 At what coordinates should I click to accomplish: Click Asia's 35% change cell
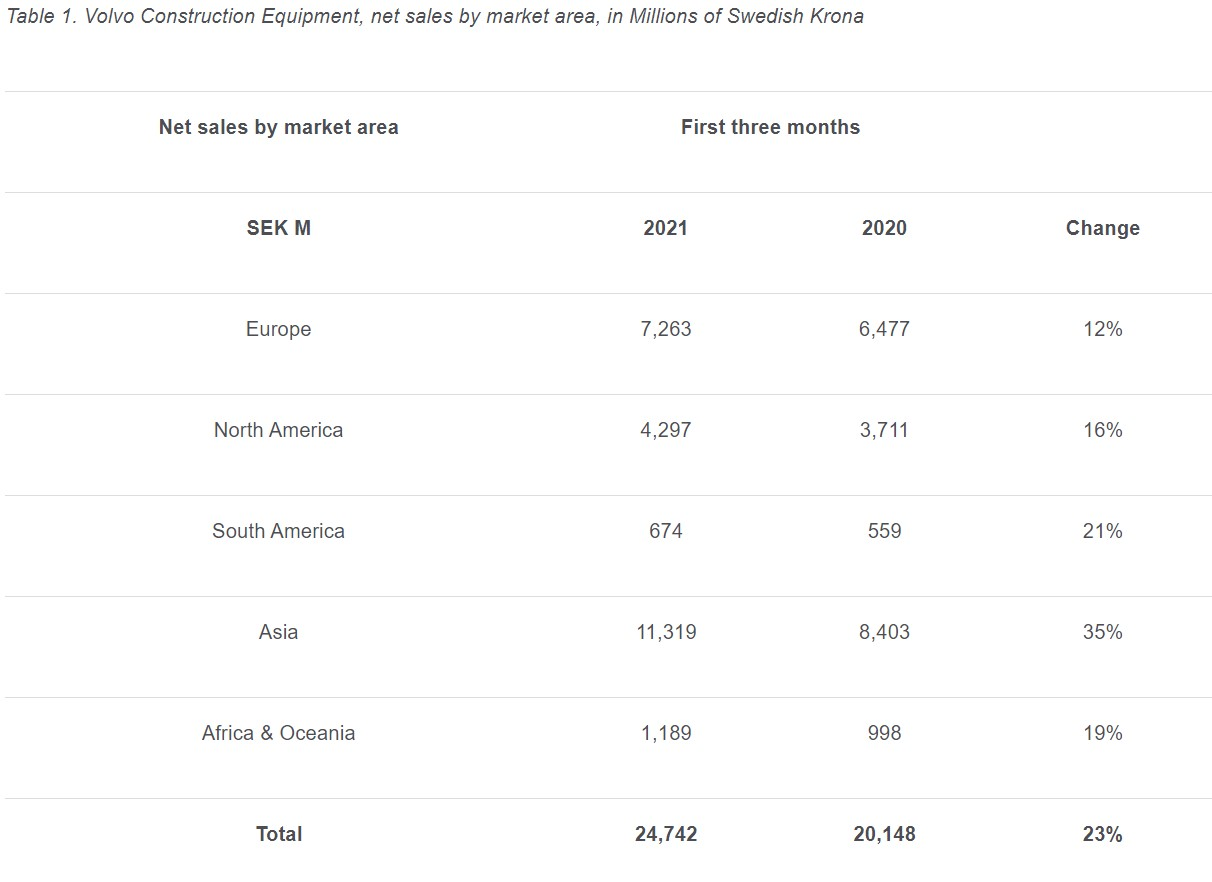pos(1102,632)
